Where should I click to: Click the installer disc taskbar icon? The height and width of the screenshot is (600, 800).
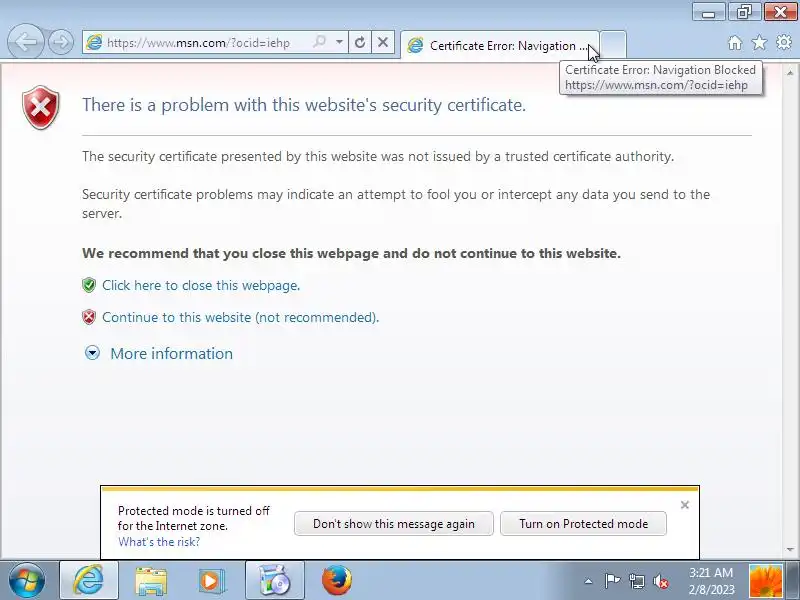pyautogui.click(x=274, y=580)
